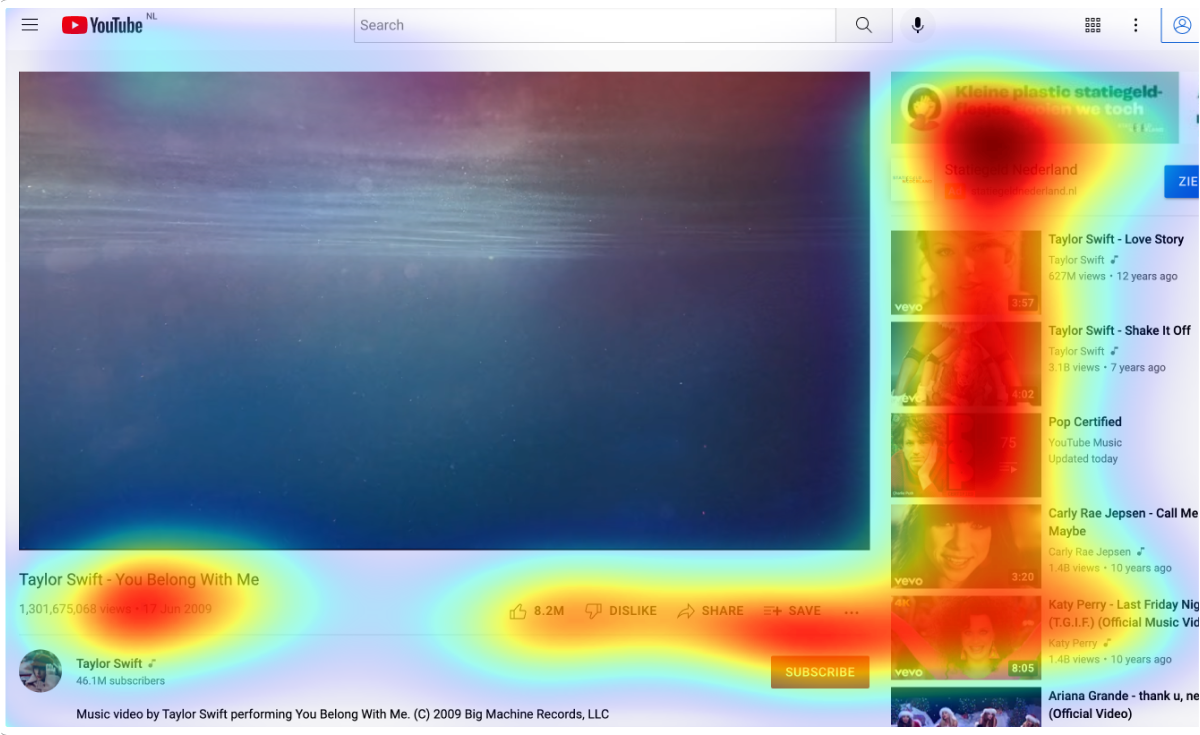1200x735 pixels.
Task: Click the SHARE button
Action: (x=710, y=610)
